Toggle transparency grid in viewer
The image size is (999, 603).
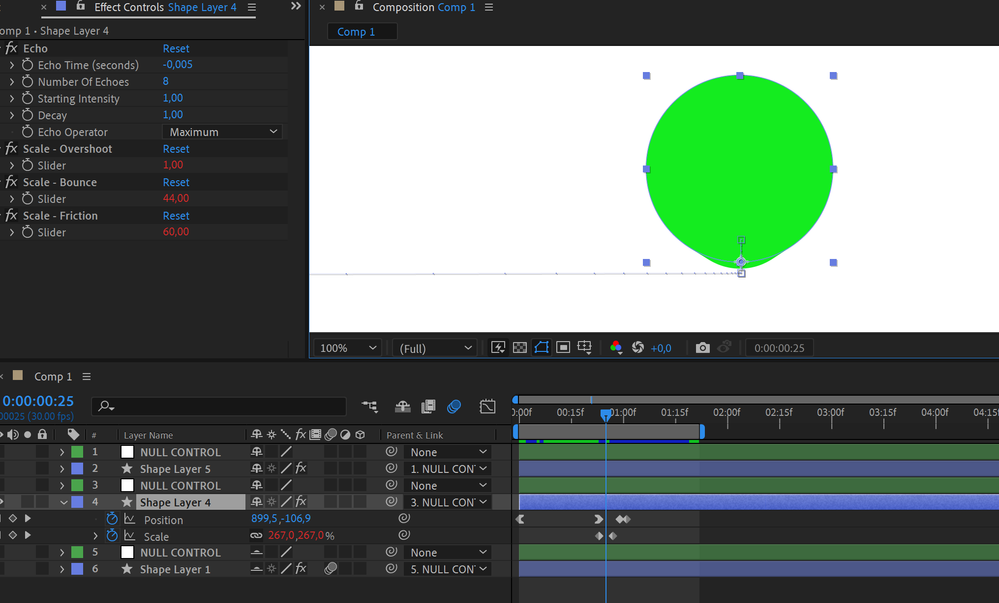[x=520, y=348]
